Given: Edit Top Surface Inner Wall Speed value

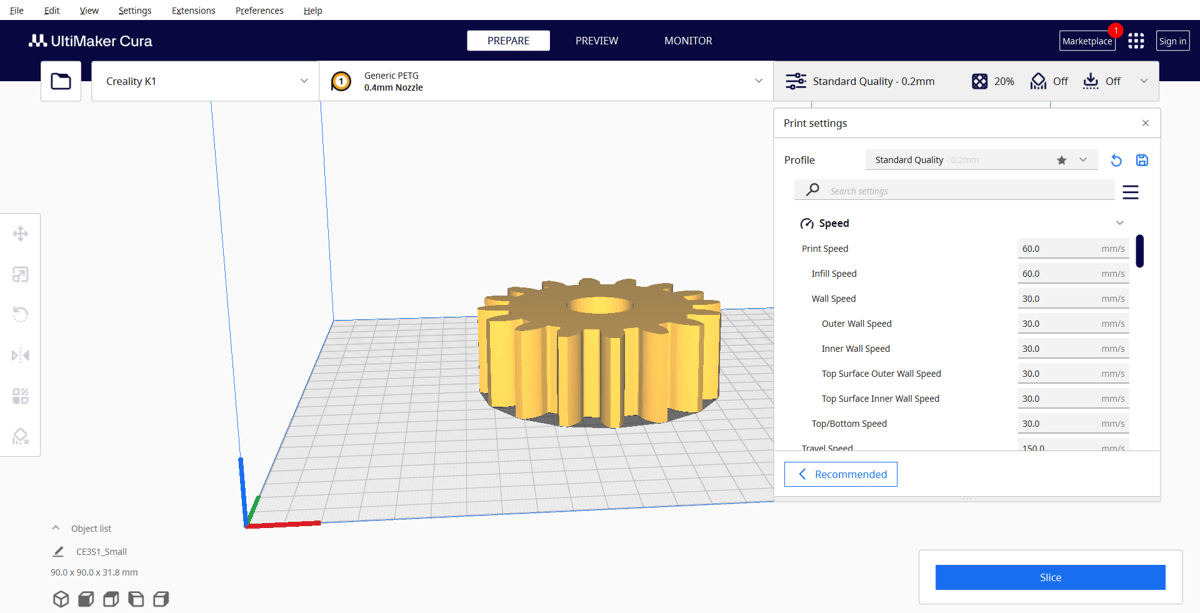Looking at the screenshot, I should point(1073,398).
